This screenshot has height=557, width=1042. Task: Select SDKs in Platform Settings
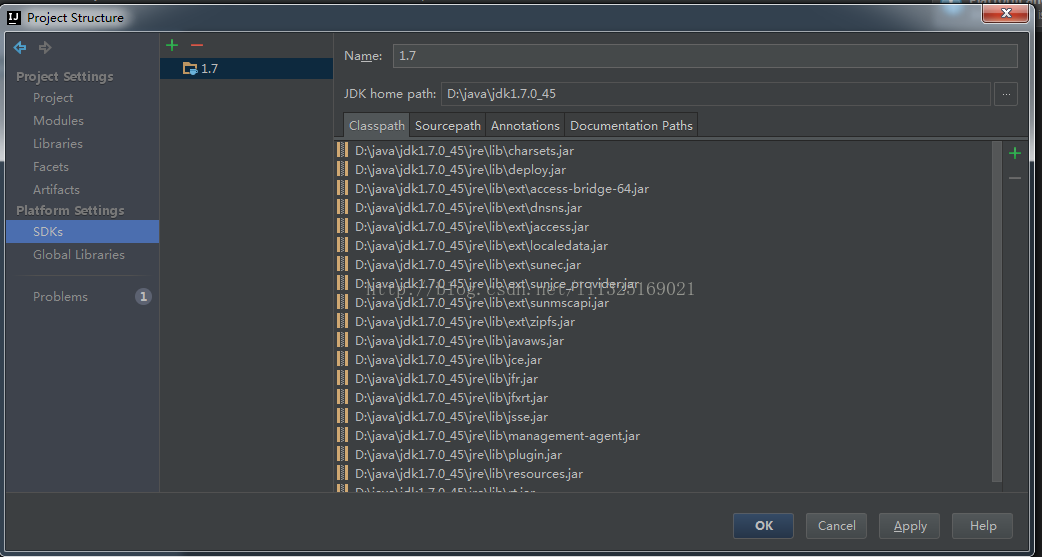coord(82,231)
